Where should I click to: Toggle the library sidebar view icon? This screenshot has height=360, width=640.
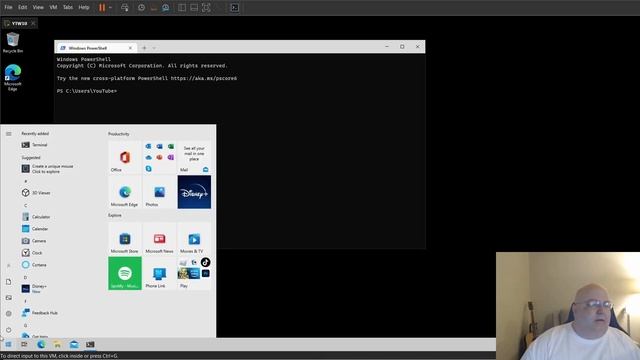pyautogui.click(x=182, y=7)
